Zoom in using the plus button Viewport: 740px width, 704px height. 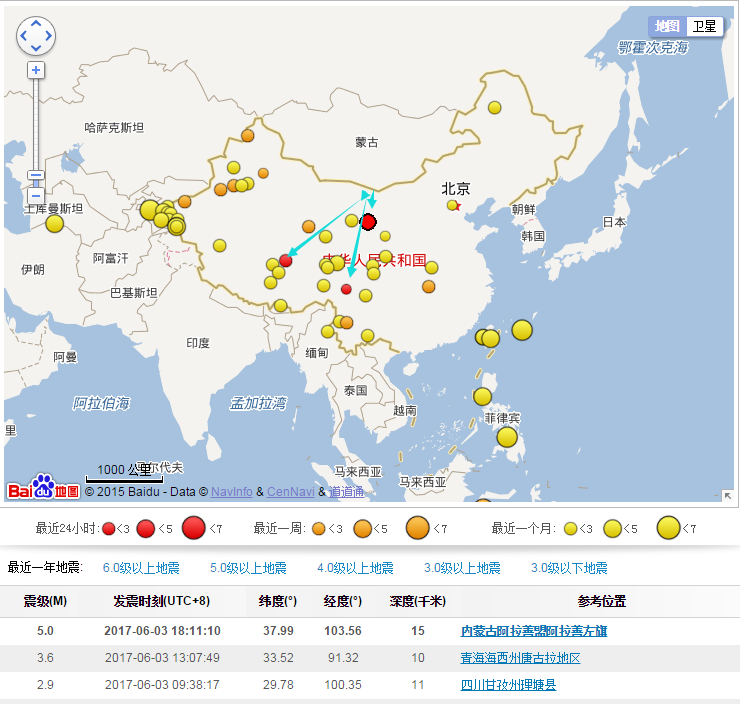36,70
